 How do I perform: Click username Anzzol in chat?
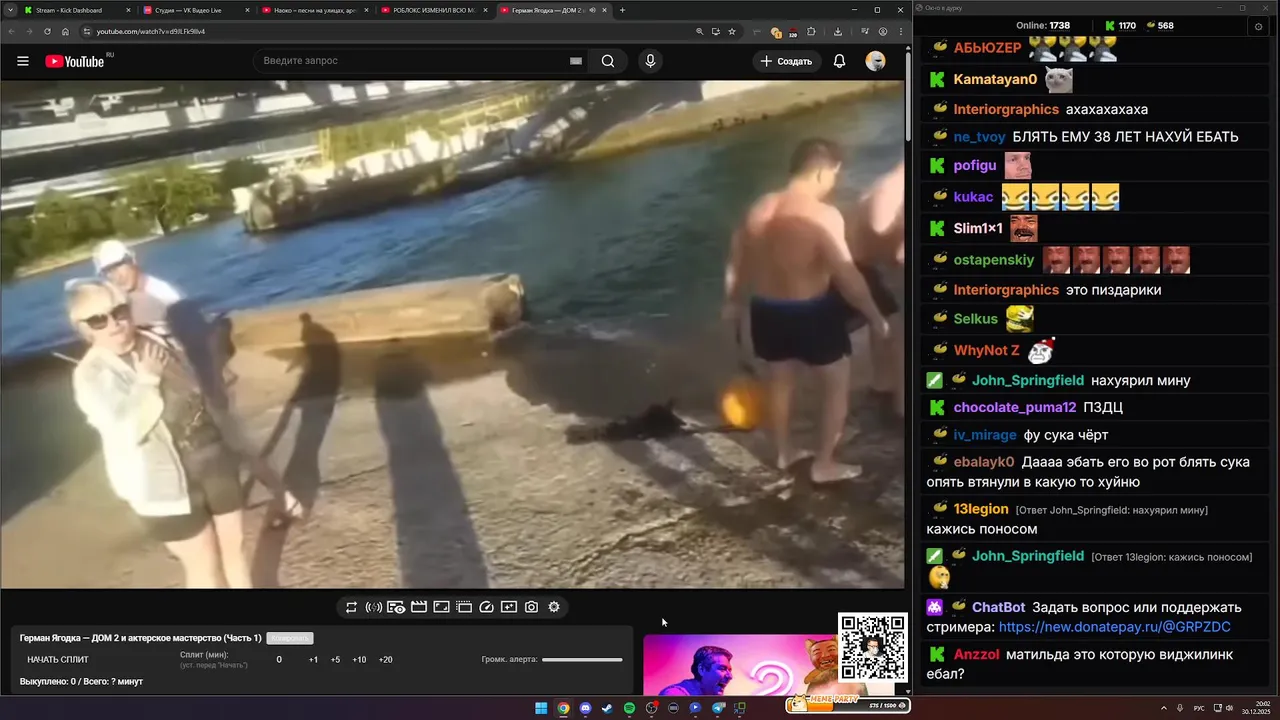976,654
